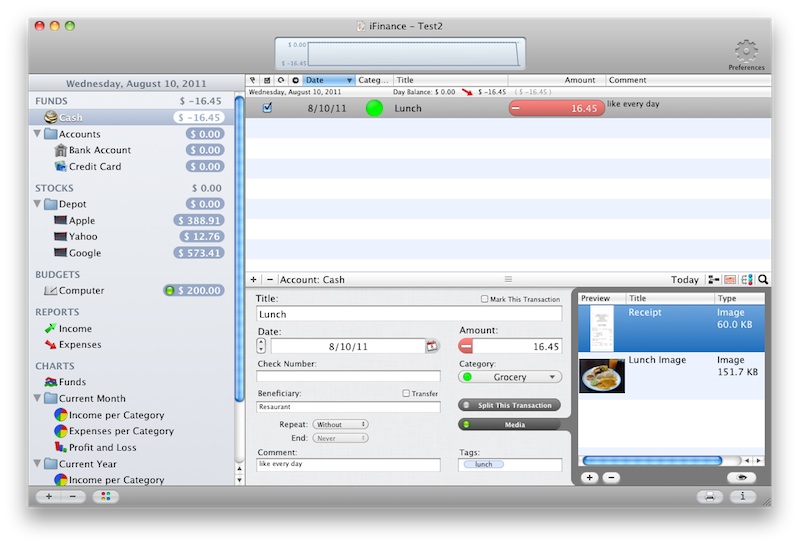The height and width of the screenshot is (546, 800).
Task: Click the colored categories button below sidebar
Action: coord(104,496)
